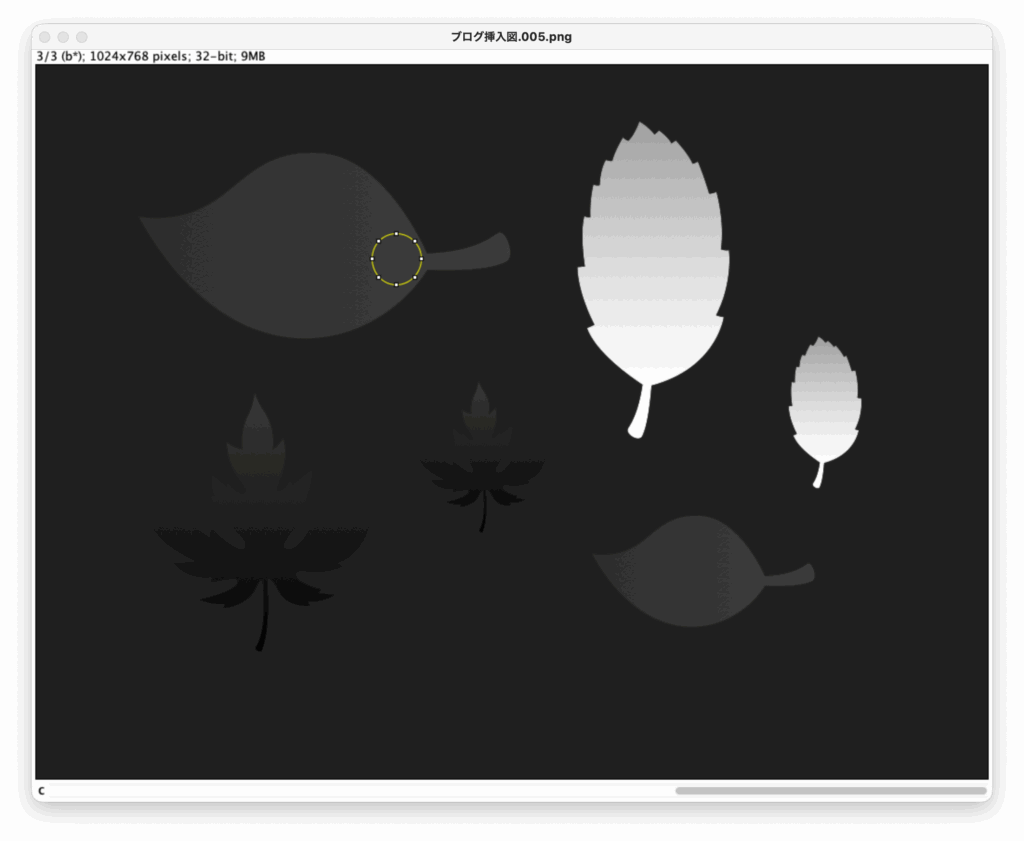Click the left handle of the oval selection
The width and height of the screenshot is (1024, 841).
point(372,259)
